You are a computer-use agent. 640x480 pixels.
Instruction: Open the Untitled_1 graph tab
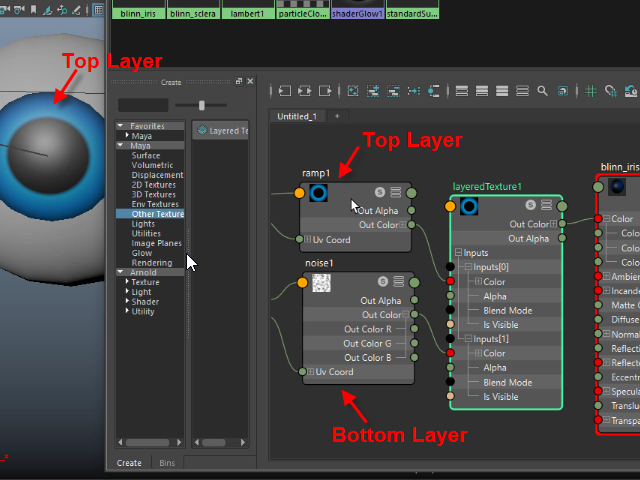[296, 117]
